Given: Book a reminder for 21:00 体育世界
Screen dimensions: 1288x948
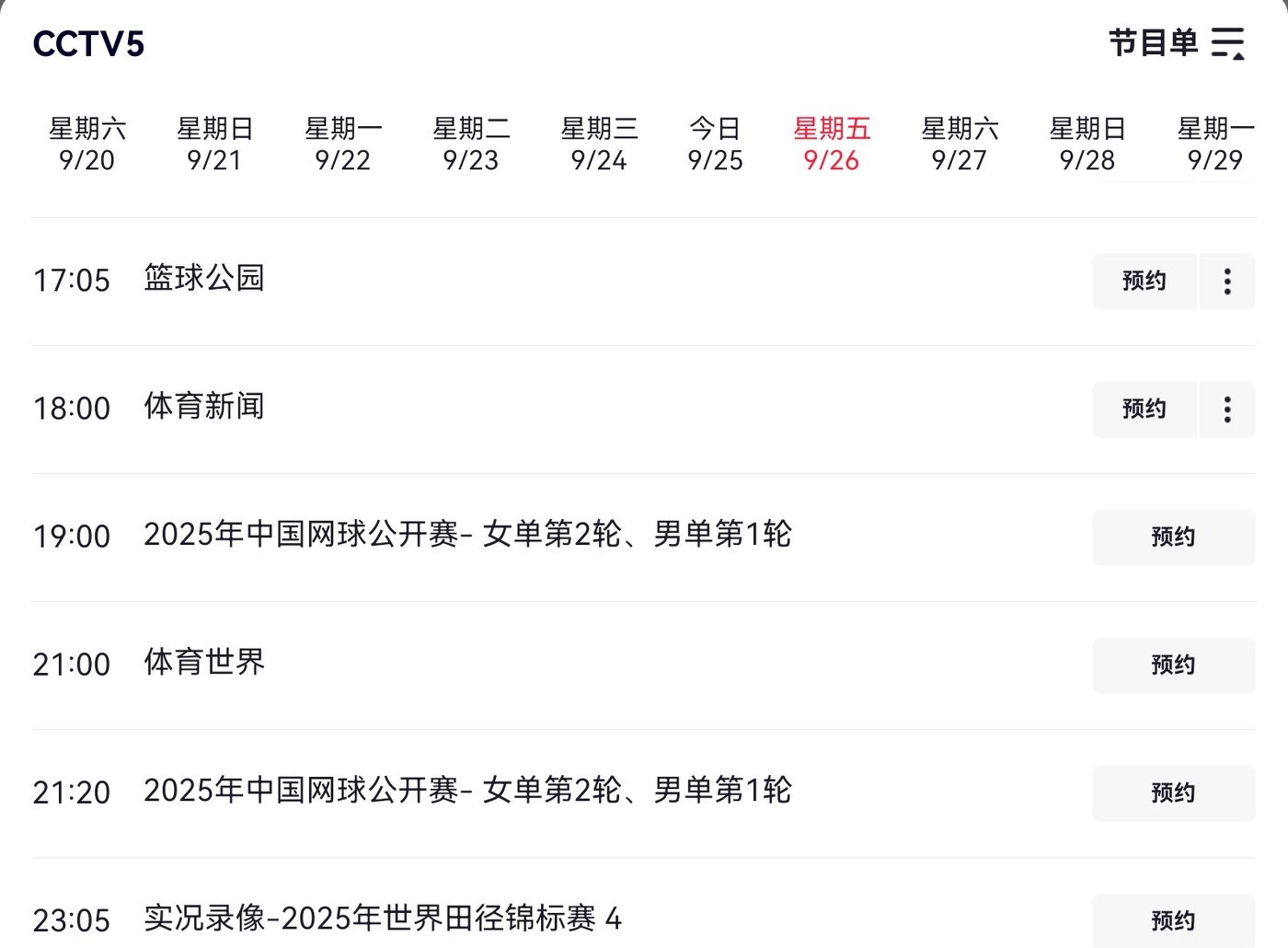Looking at the screenshot, I should (x=1173, y=665).
